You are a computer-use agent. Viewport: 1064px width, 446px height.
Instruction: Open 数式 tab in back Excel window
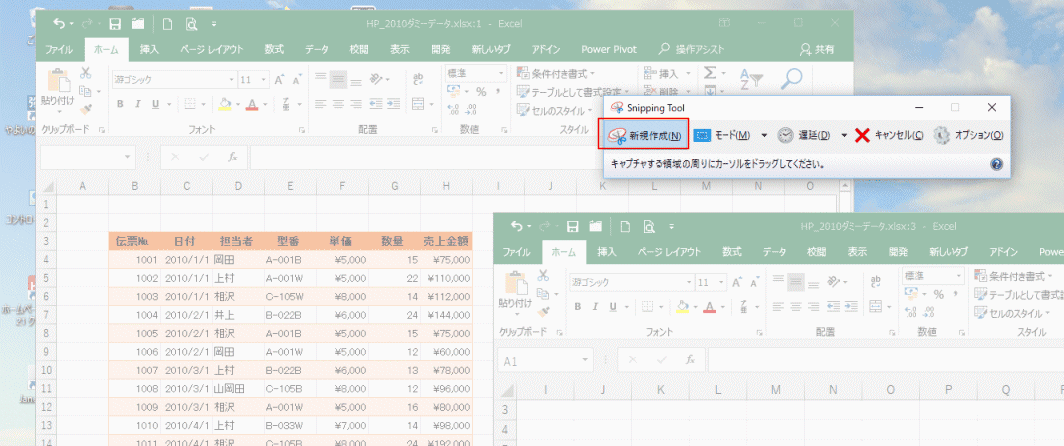point(274,50)
